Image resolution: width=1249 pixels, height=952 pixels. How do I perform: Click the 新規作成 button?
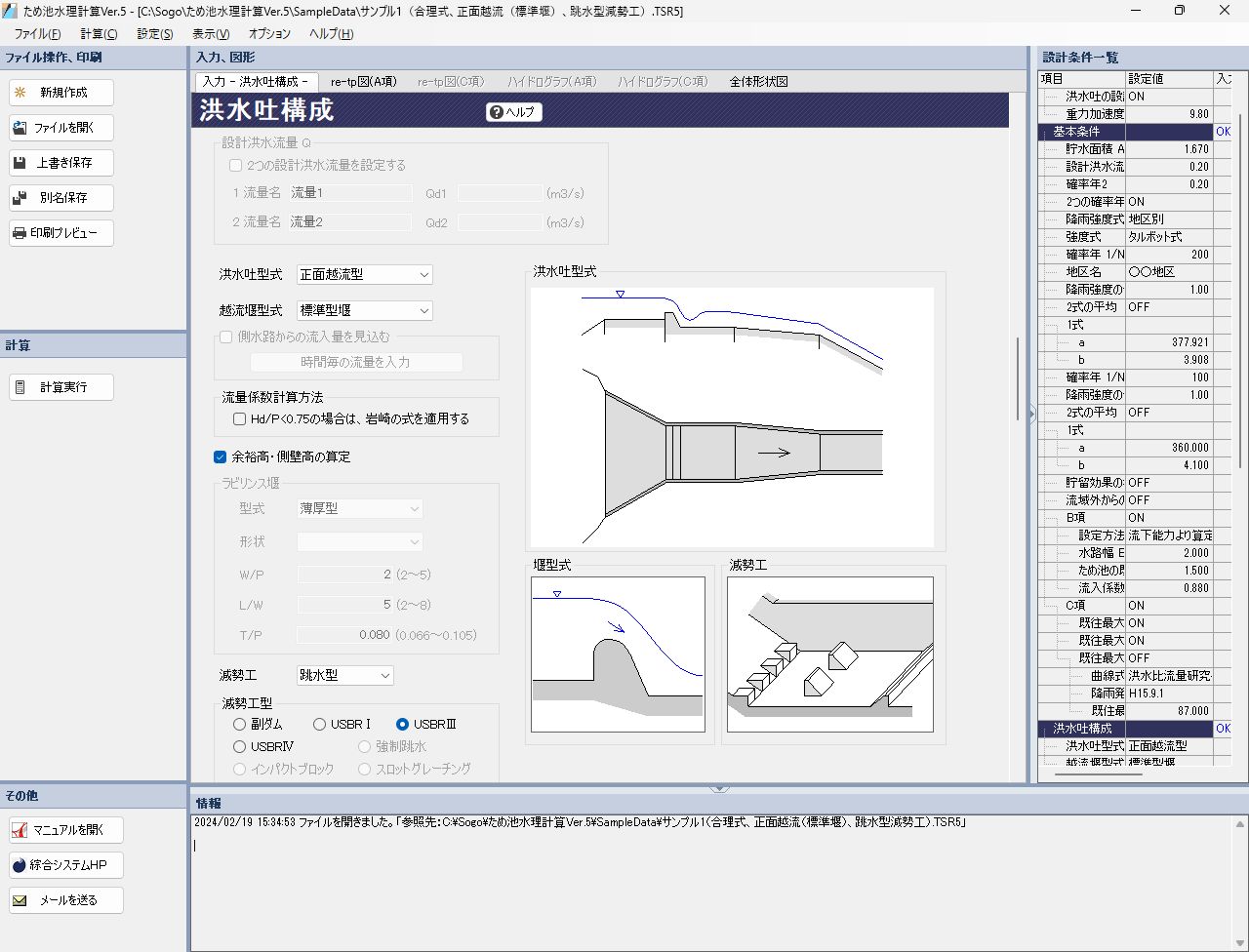61,93
